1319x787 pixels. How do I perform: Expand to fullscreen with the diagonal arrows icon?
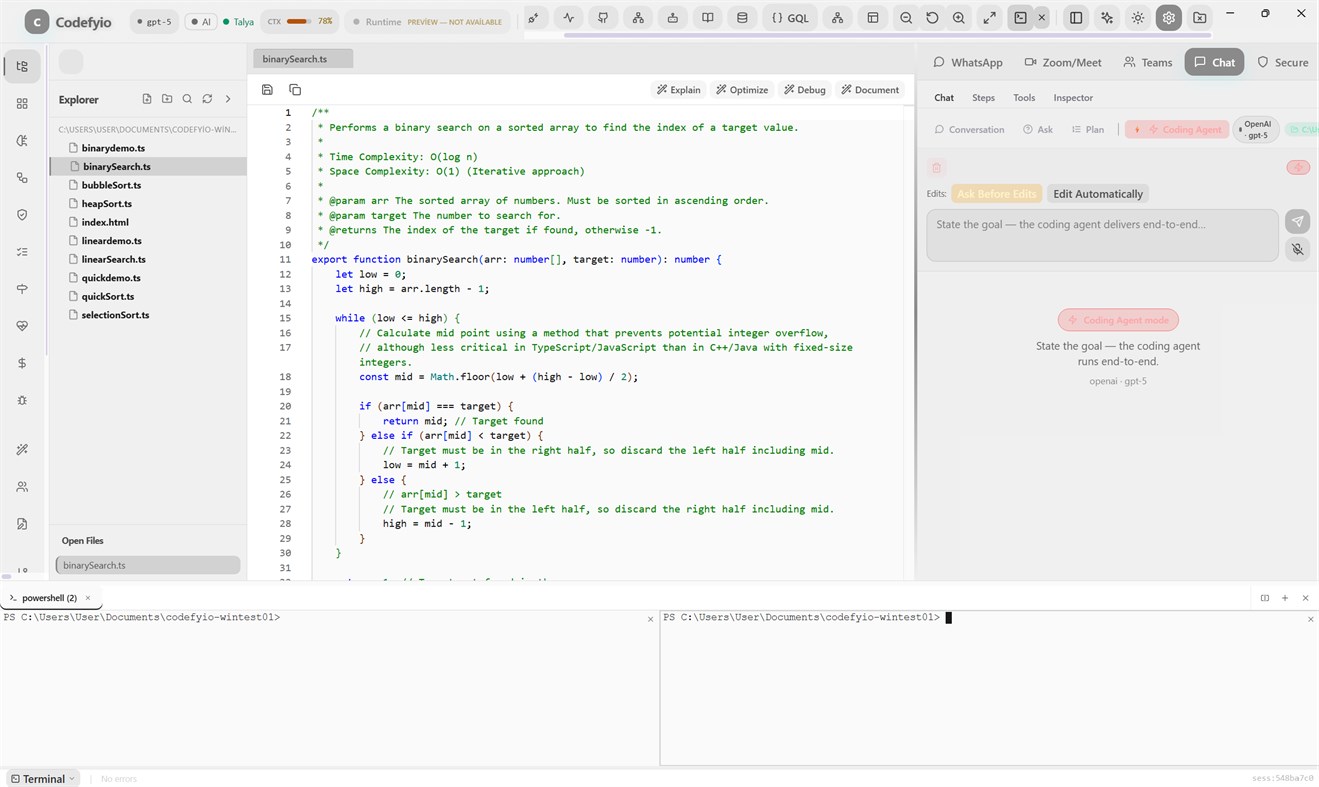[x=989, y=18]
